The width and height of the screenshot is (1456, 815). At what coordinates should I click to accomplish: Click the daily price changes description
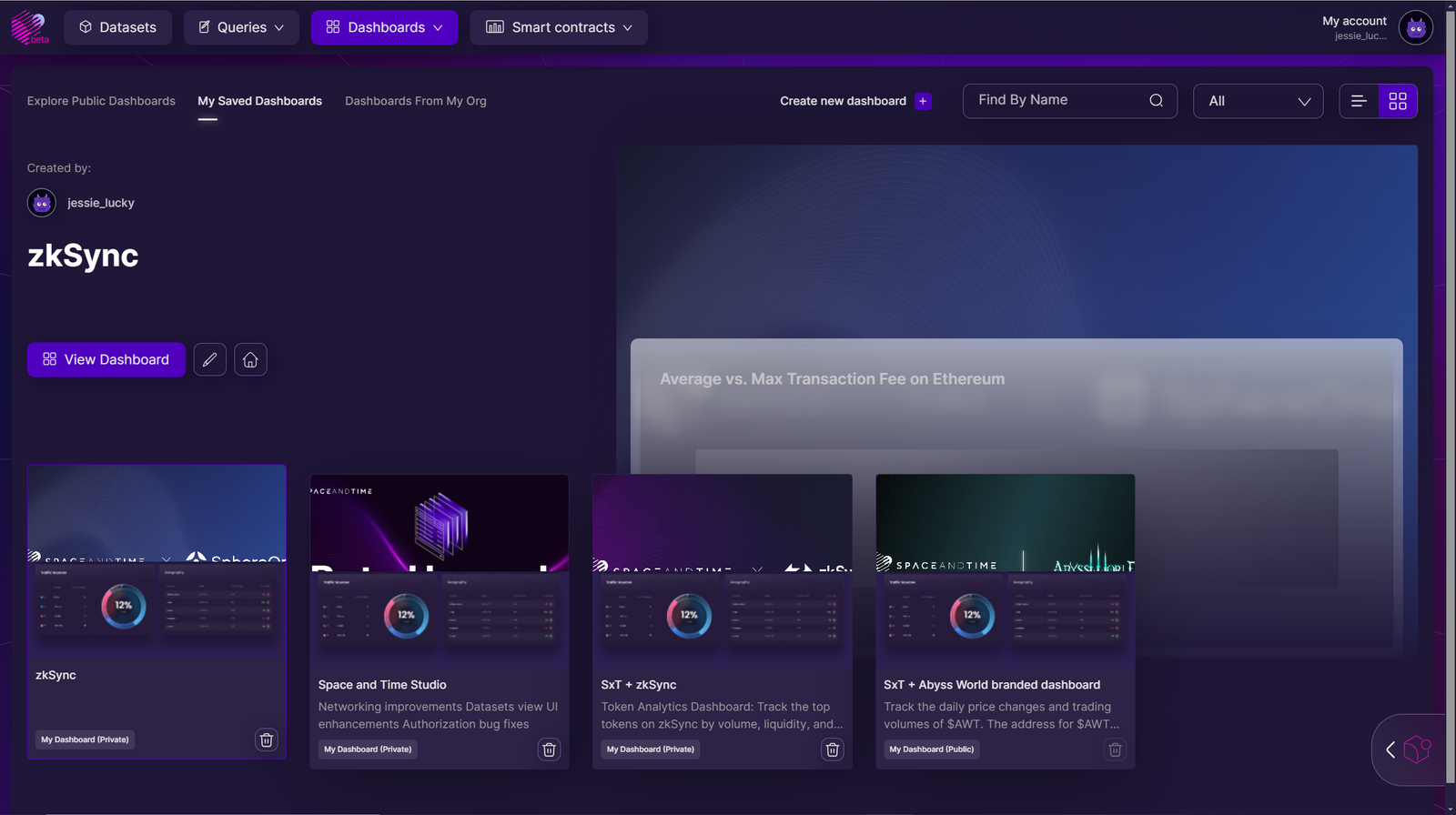(1001, 715)
